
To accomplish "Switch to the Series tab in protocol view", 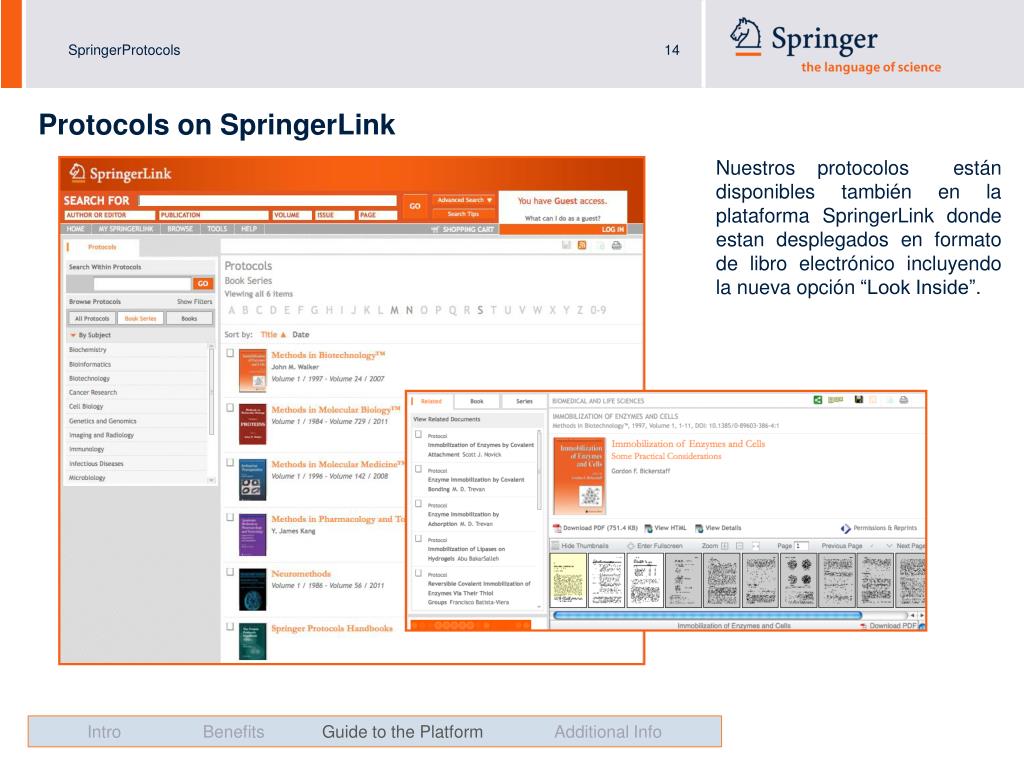I will [x=524, y=401].
